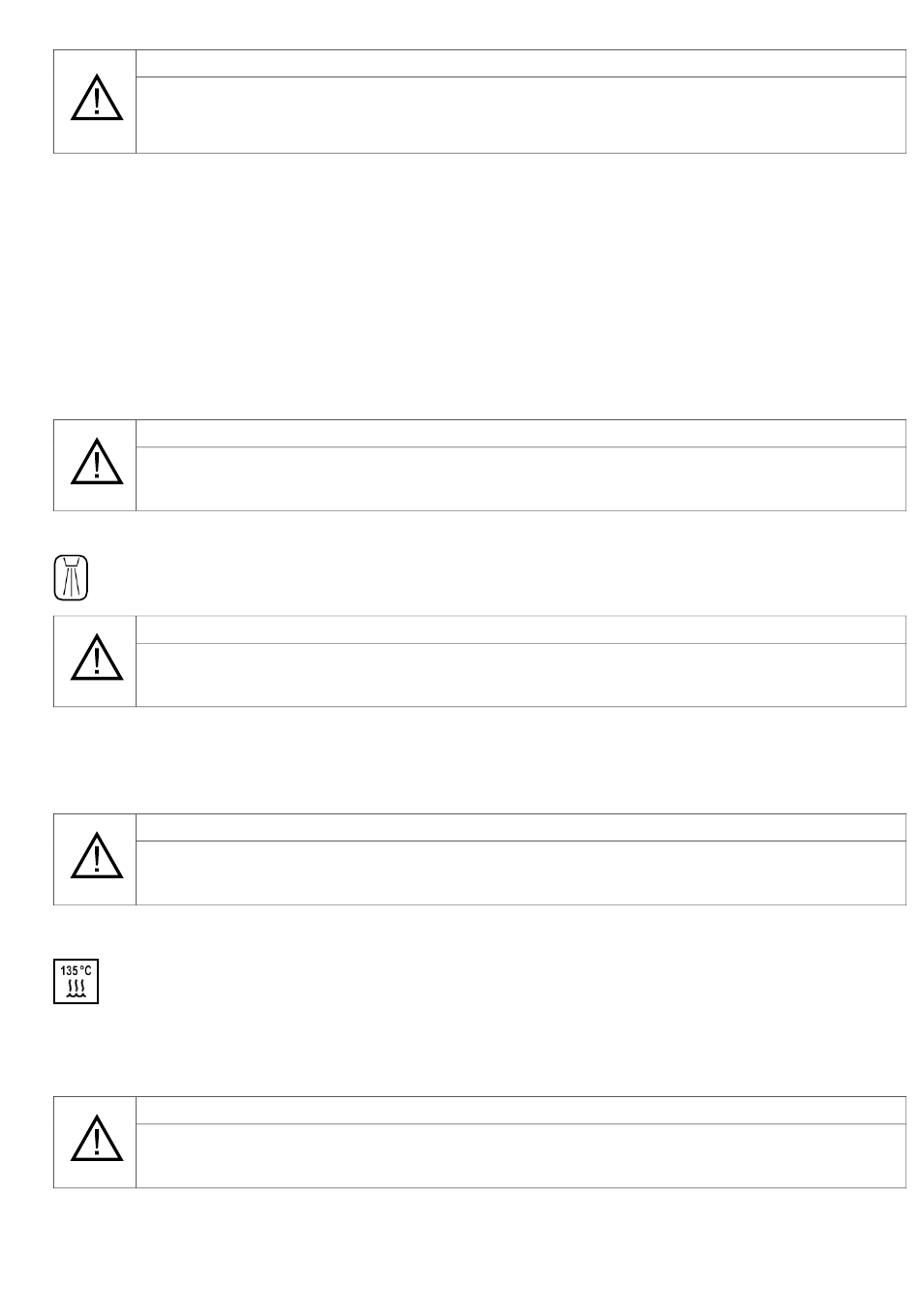
Task: Click header row of warning box above spray icon
Action: pos(521,434)
